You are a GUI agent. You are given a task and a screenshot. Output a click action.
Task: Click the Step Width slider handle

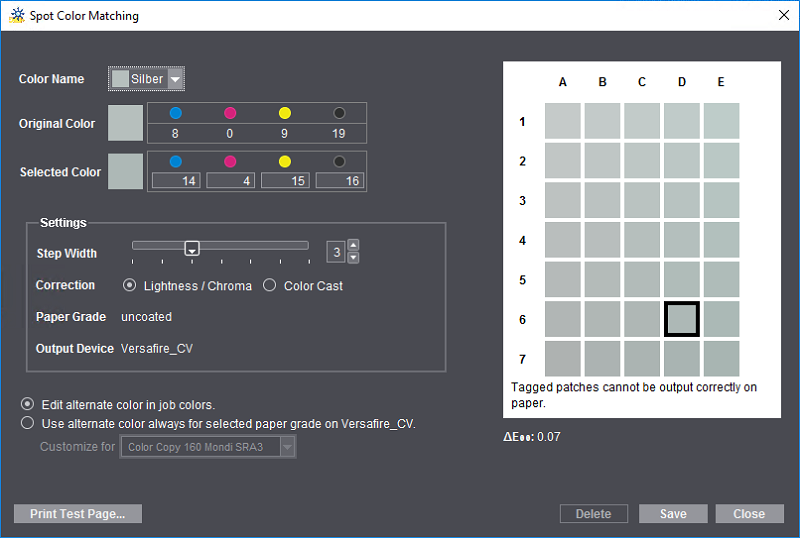pyautogui.click(x=192, y=248)
